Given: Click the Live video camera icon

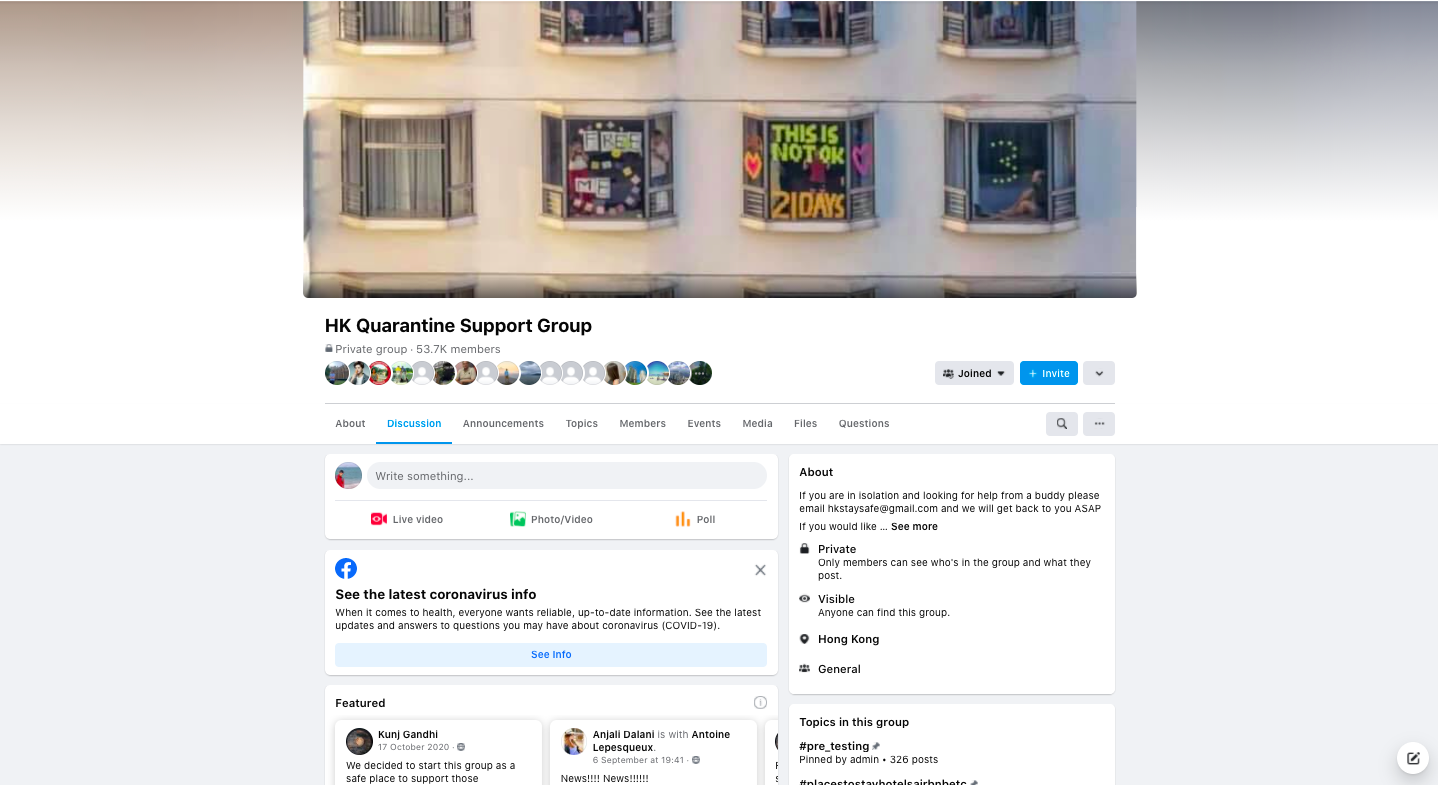Looking at the screenshot, I should 379,519.
